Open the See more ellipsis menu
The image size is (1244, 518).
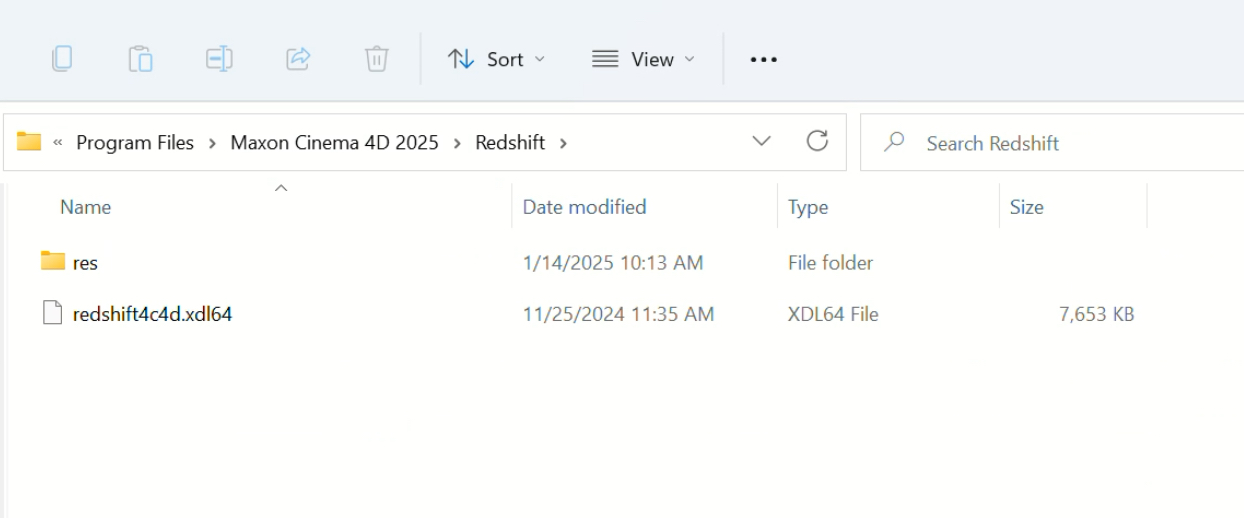click(x=763, y=59)
